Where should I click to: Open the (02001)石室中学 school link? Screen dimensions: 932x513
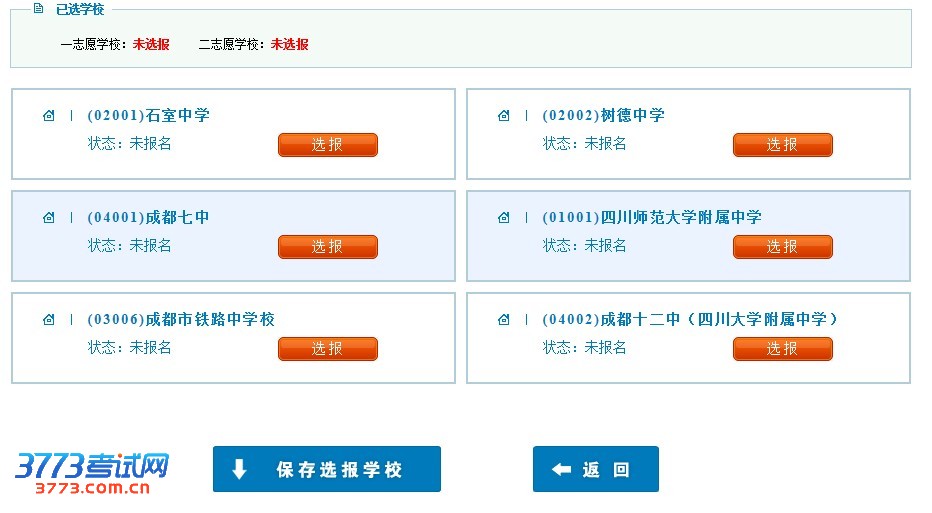[x=148, y=115]
